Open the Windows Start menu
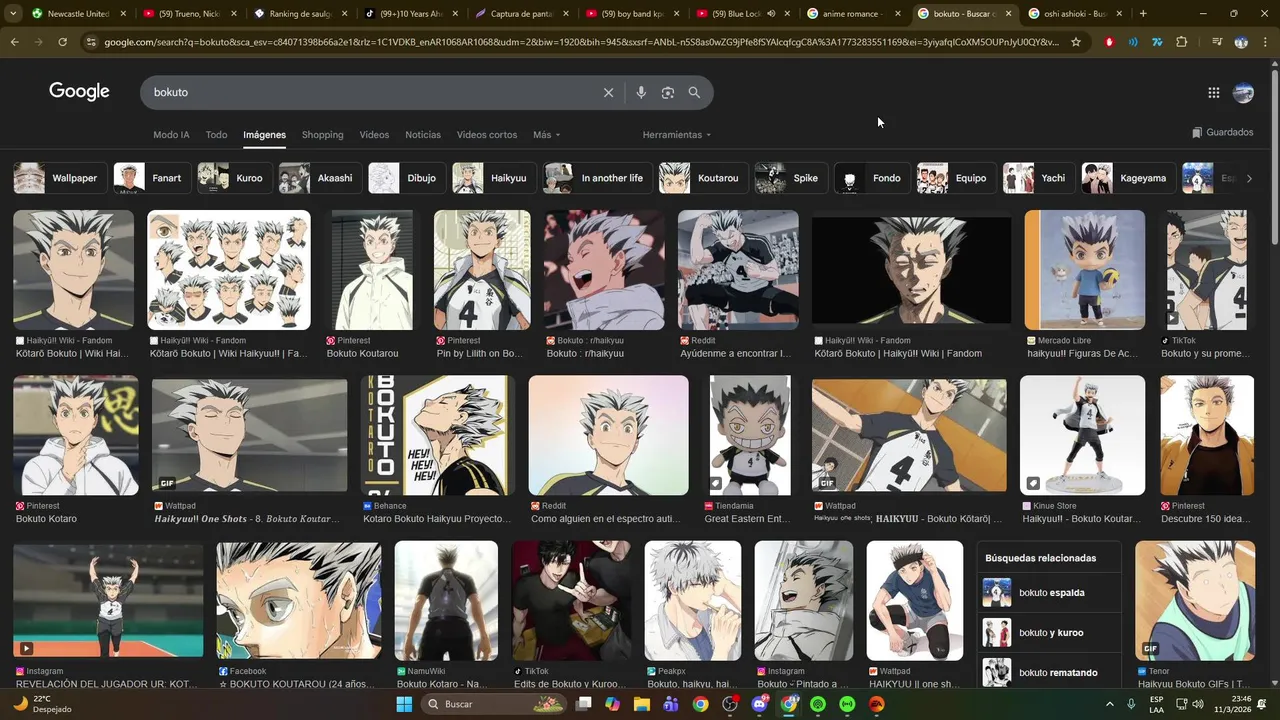Viewport: 1280px width, 720px height. click(x=404, y=704)
